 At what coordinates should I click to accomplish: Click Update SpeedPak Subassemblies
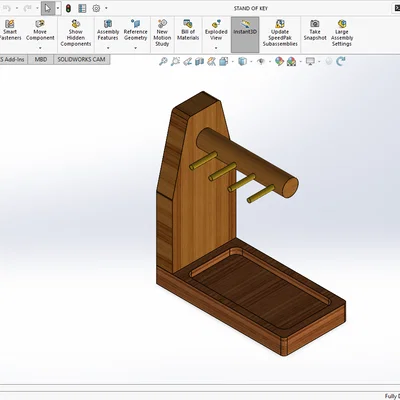pos(280,33)
